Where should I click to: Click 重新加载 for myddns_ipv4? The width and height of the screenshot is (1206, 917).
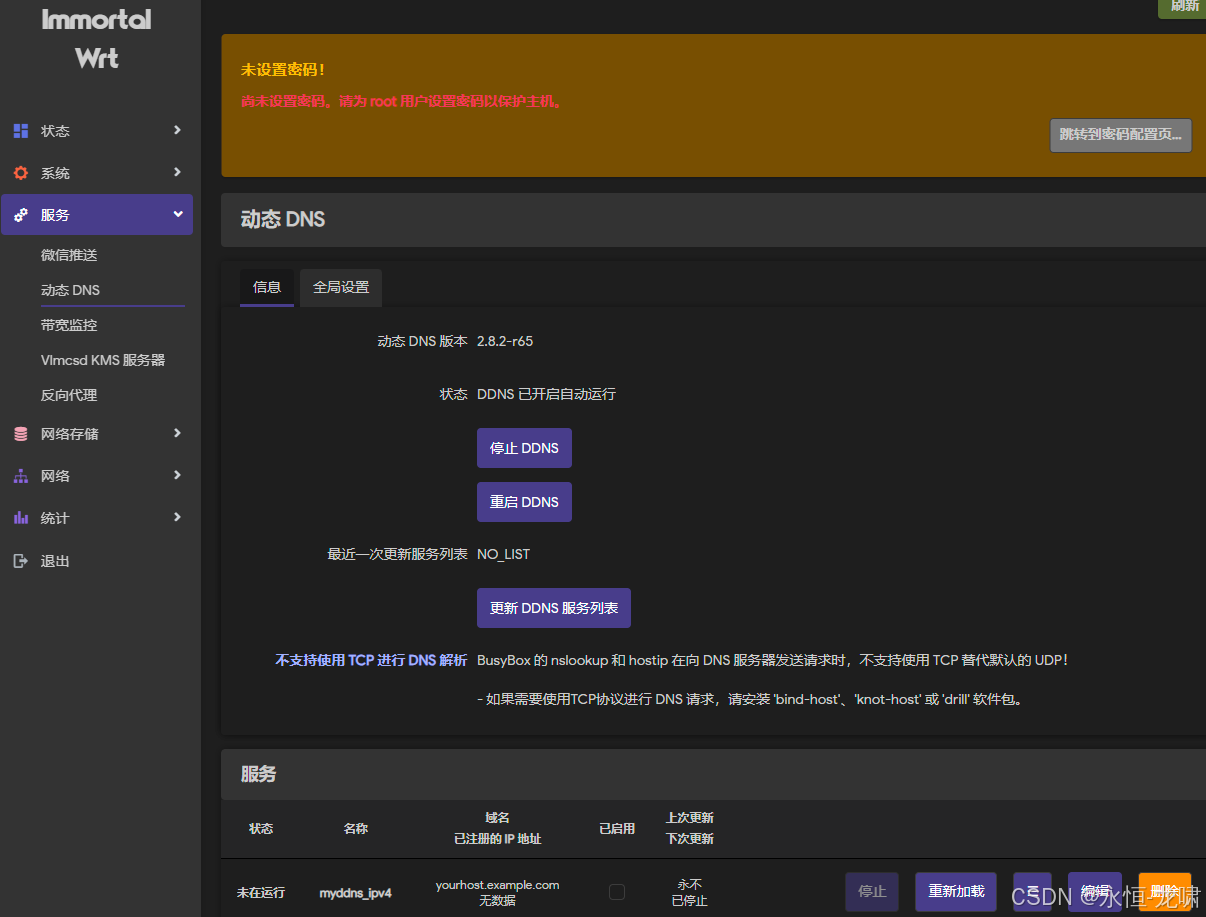pyautogui.click(x=956, y=892)
